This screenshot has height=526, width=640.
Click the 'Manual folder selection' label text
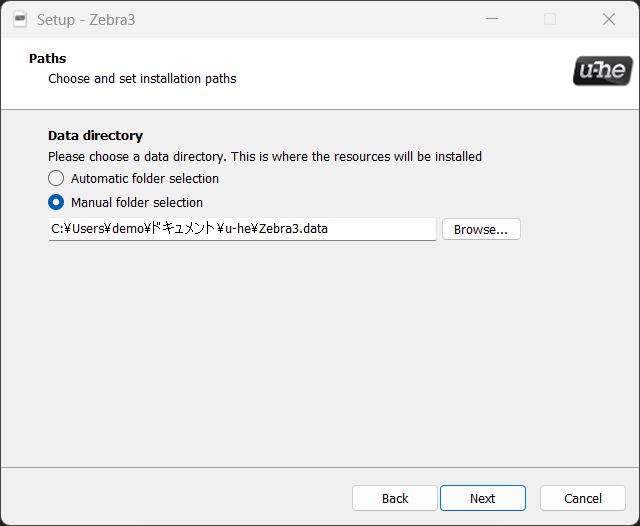click(x=136, y=202)
